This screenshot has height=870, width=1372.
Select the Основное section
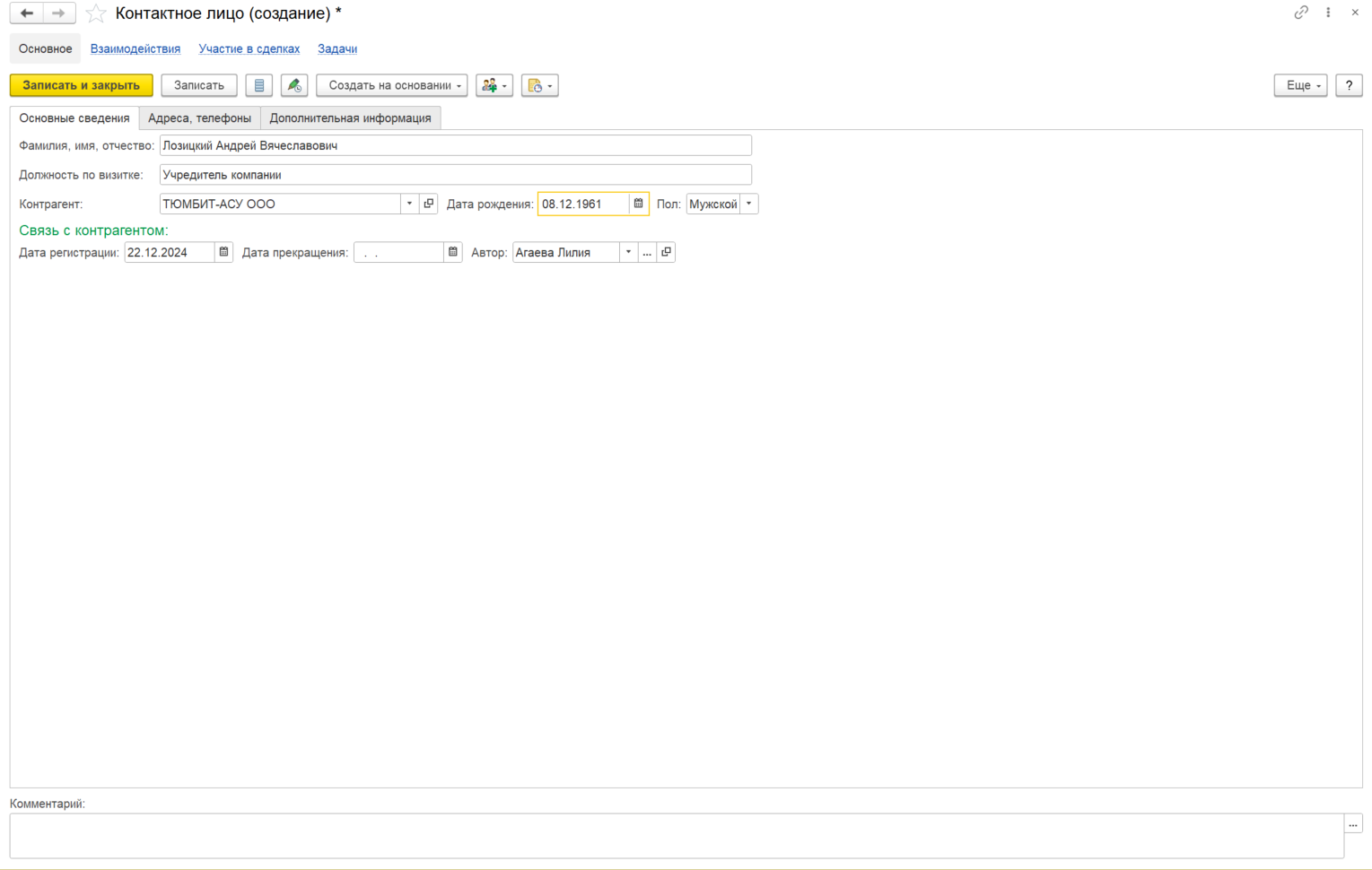[x=45, y=48]
